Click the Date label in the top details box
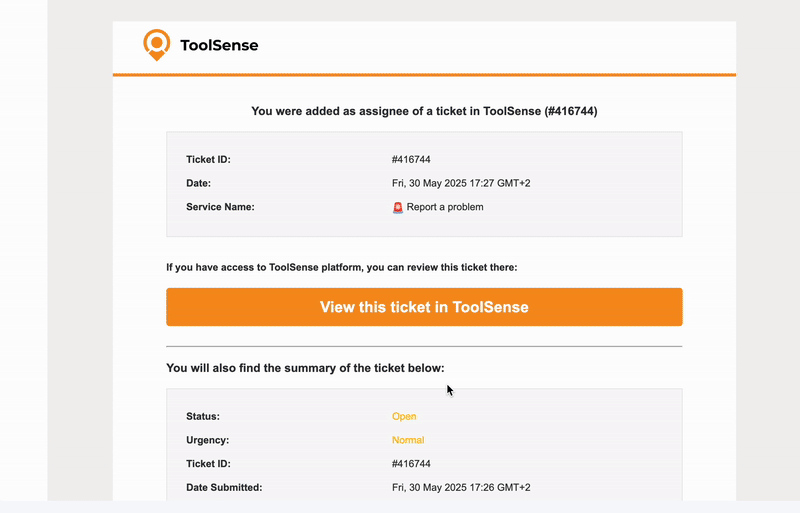Screen dimensions: 800x513 198,183
